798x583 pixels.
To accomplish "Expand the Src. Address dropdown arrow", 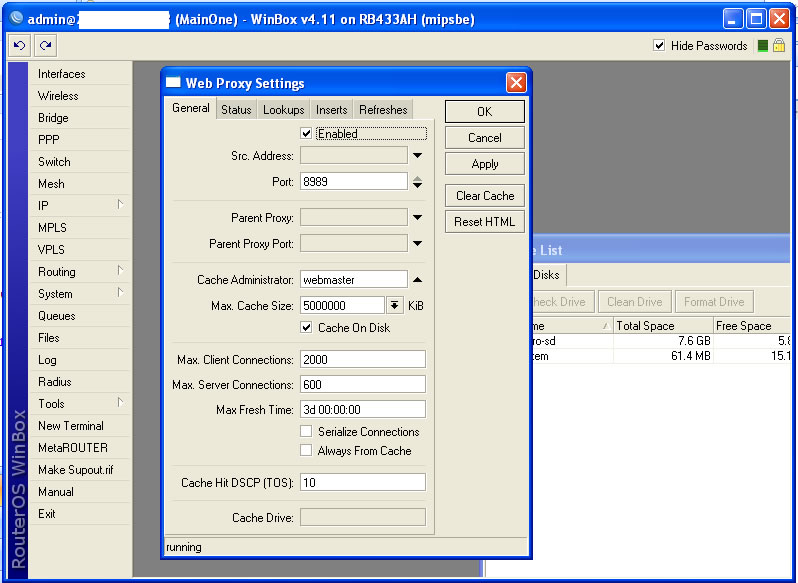I will click(x=417, y=156).
